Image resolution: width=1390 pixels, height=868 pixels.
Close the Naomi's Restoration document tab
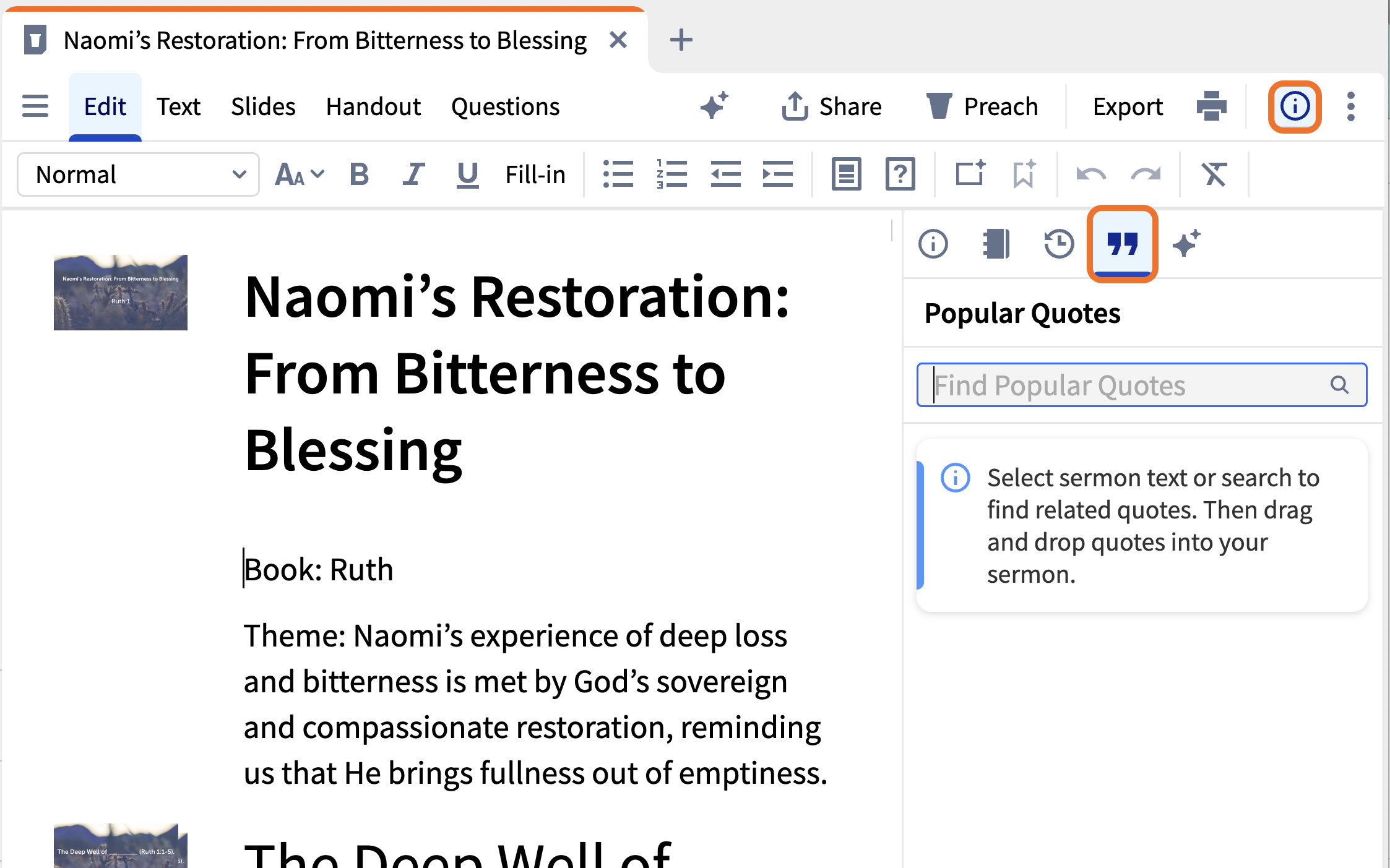click(618, 40)
